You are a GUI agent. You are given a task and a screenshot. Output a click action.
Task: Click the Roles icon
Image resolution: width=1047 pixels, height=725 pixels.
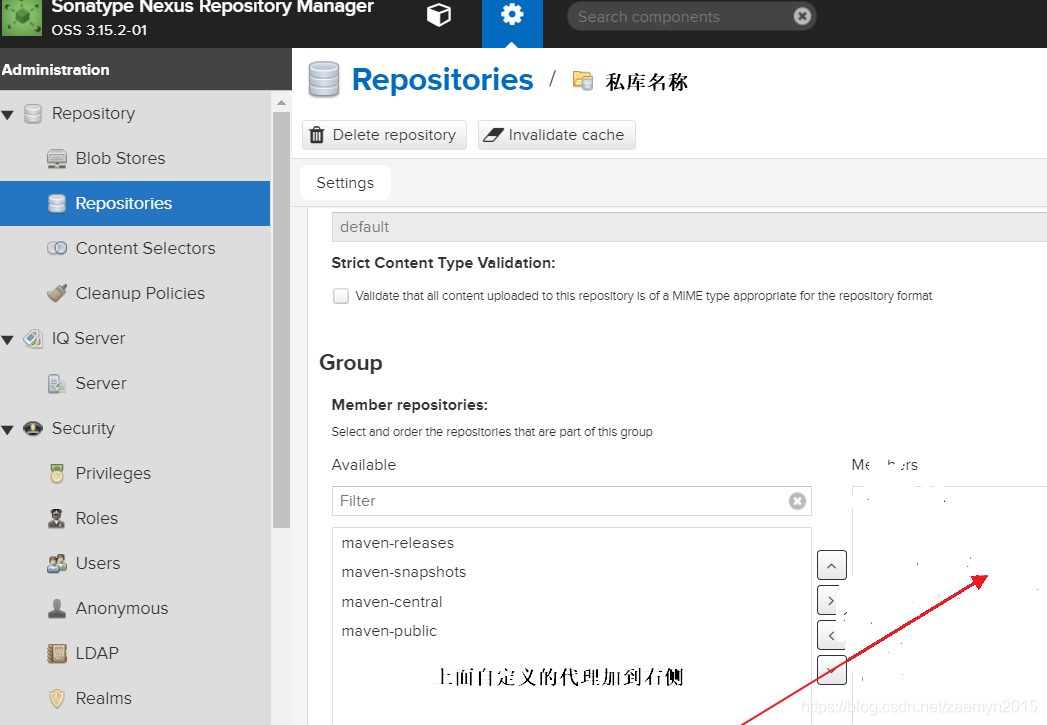(57, 518)
